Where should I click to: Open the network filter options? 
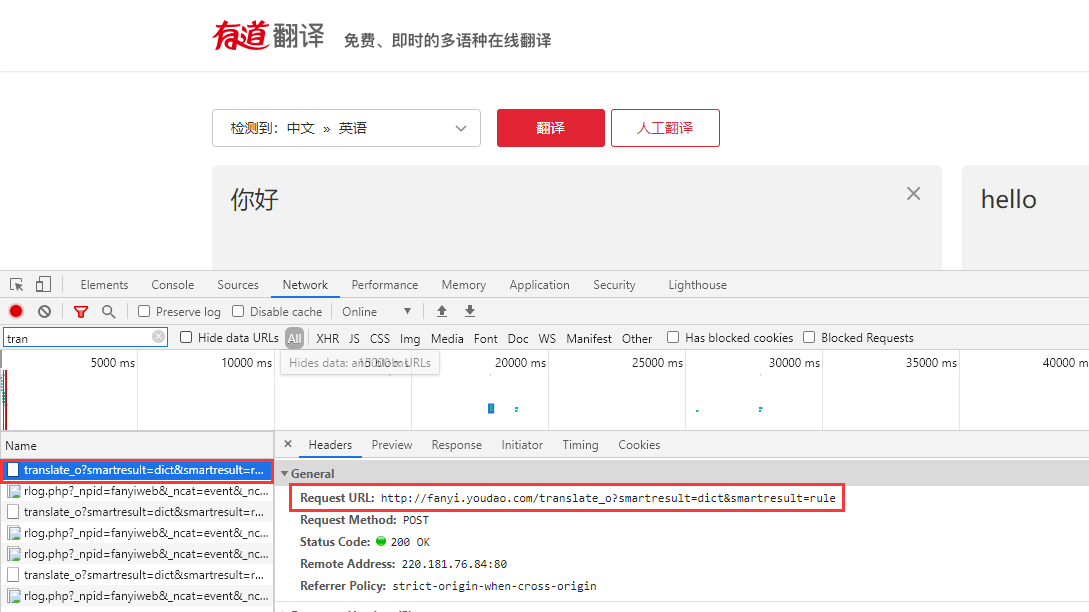pos(80,311)
